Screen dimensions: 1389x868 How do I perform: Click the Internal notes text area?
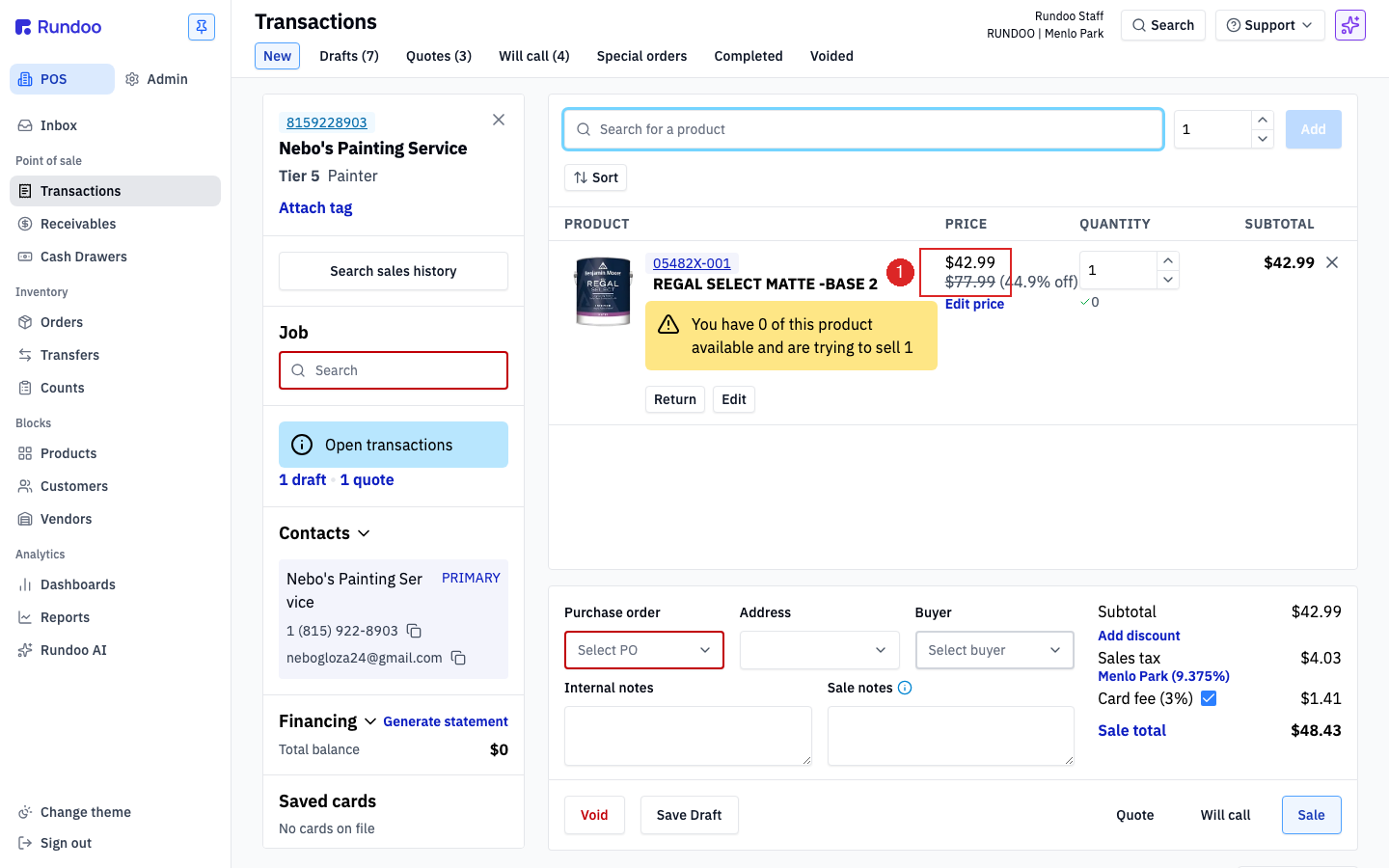(688, 736)
